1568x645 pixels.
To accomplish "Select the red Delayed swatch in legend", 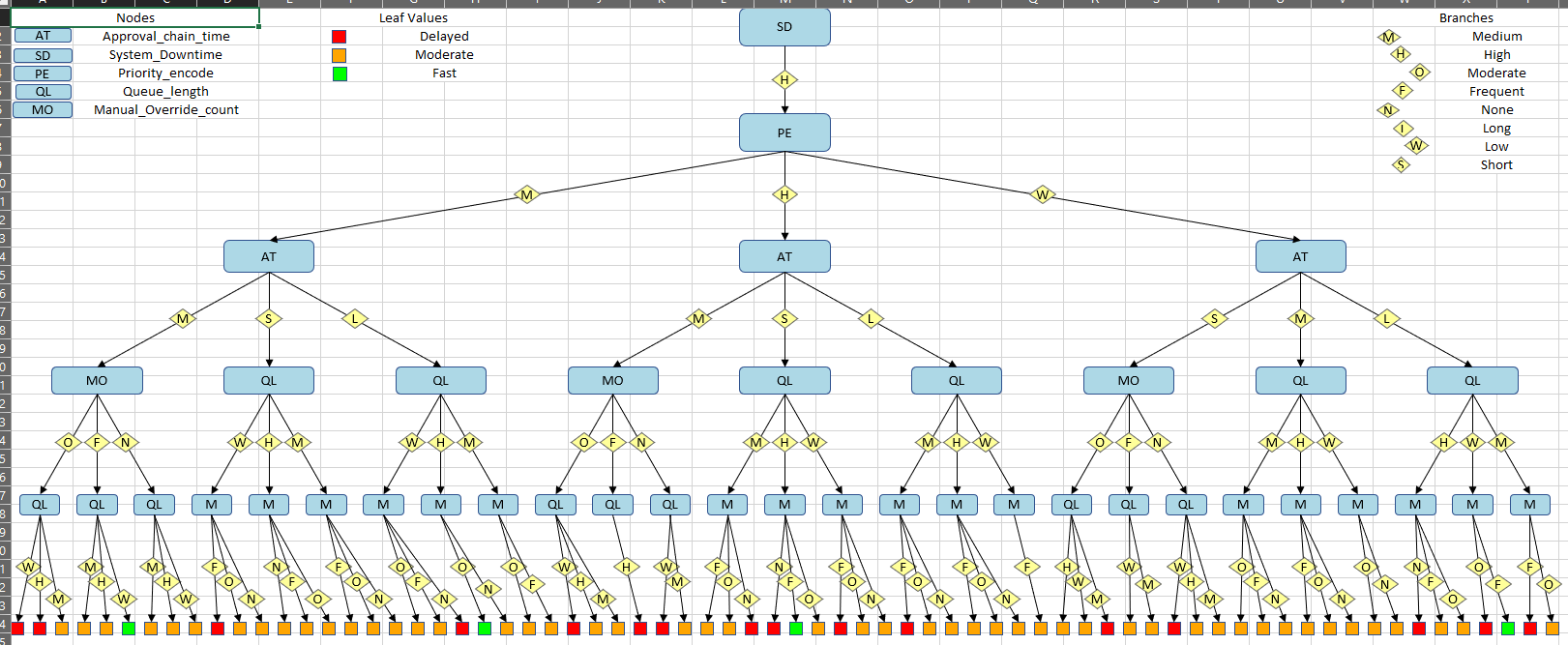I will tap(339, 37).
